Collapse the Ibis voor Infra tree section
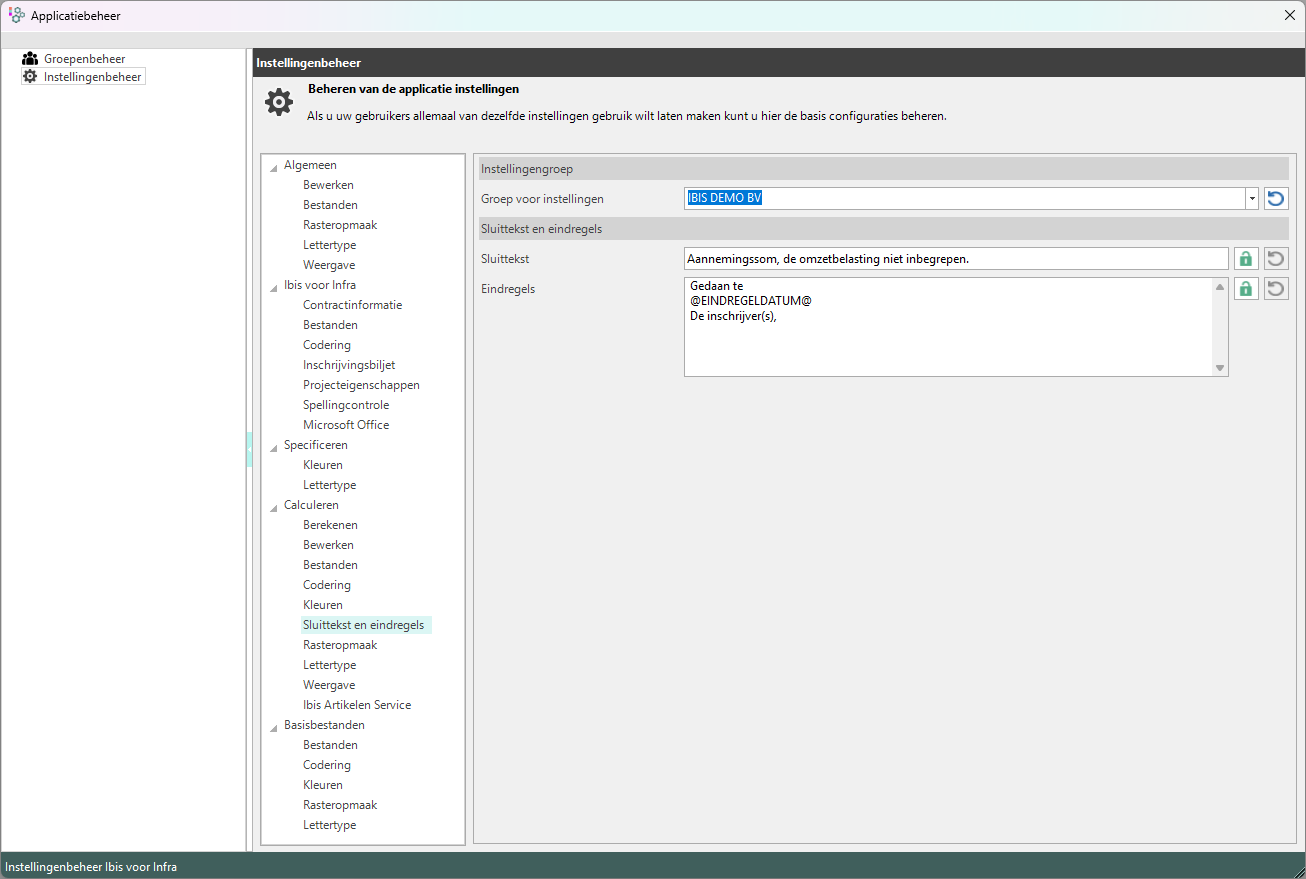 click(x=274, y=287)
